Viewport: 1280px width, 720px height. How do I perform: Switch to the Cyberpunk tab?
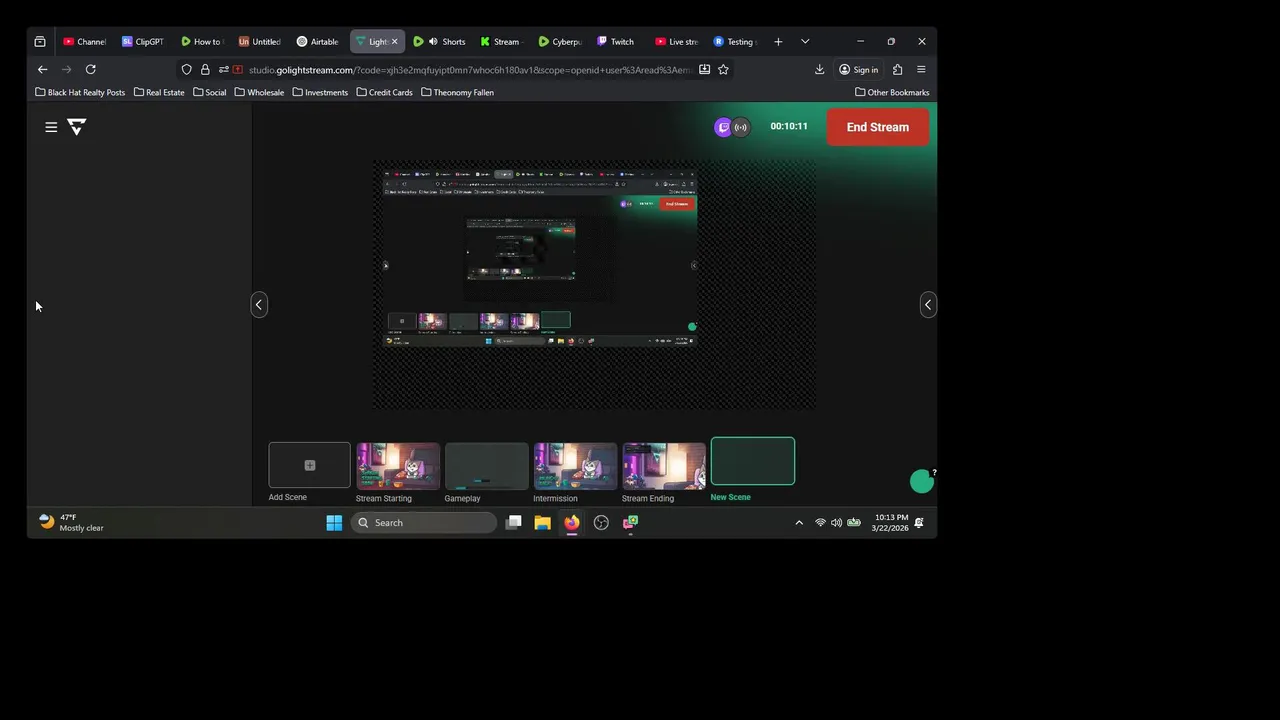point(559,42)
